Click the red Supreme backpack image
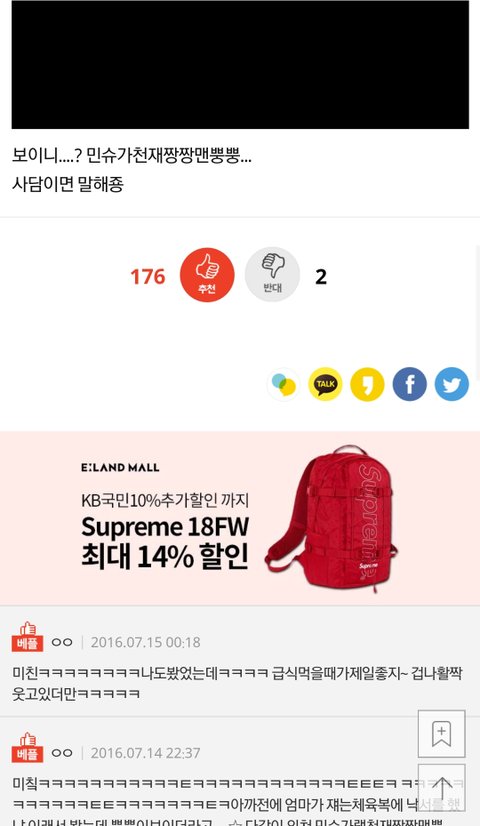Screen dimensions: 480x826 coord(332,519)
